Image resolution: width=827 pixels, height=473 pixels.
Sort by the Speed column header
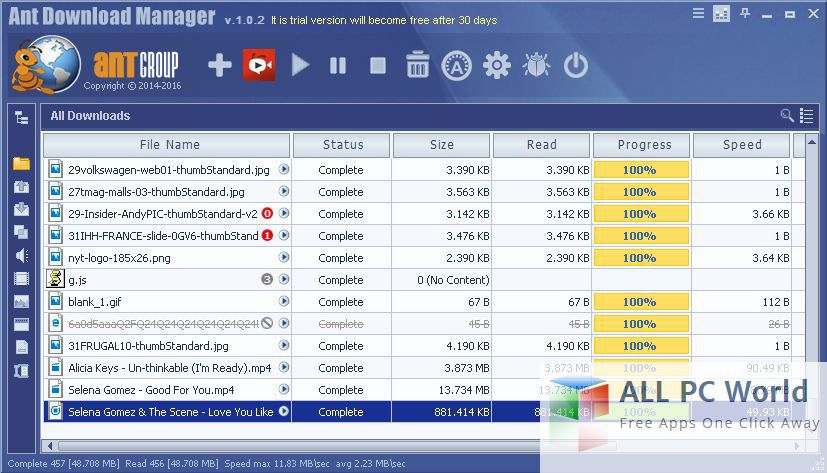(x=742, y=145)
